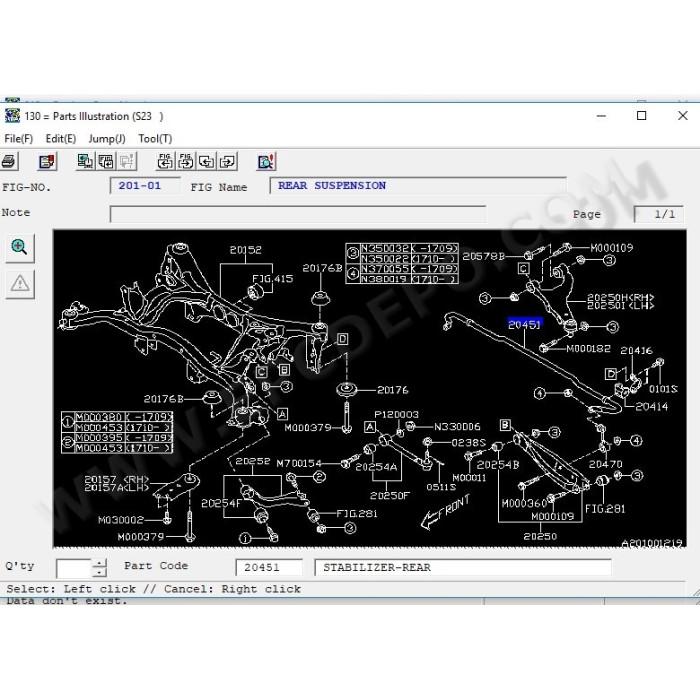
Task: Go to next FIG with right arrow
Action: tap(186, 161)
